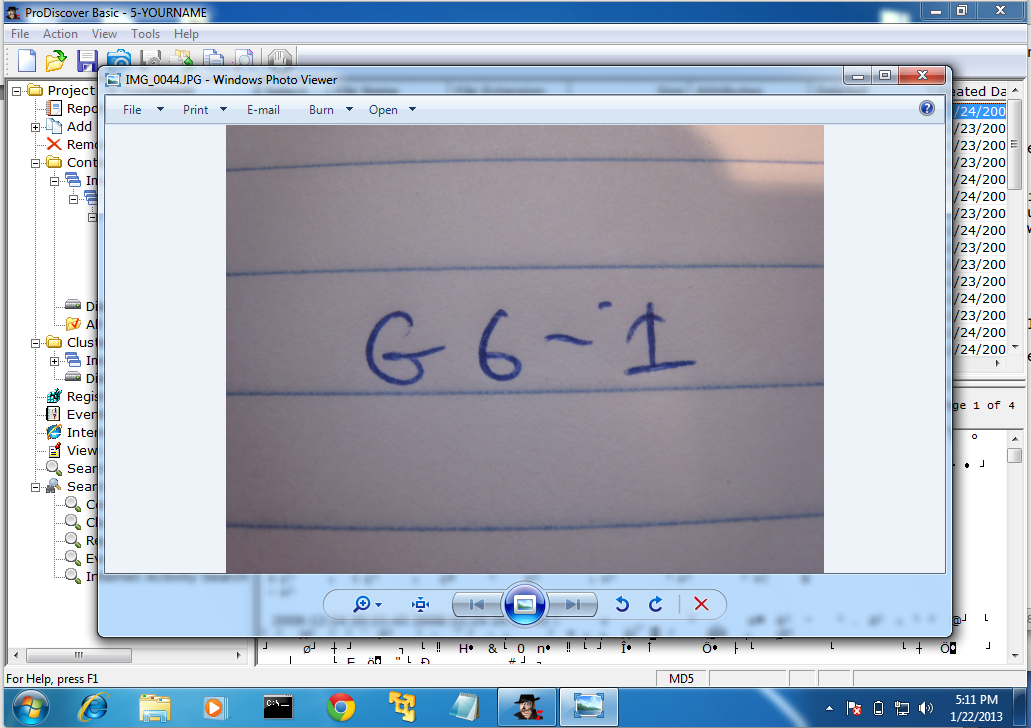
Task: Select Event Log tree item
Action: (x=72, y=414)
